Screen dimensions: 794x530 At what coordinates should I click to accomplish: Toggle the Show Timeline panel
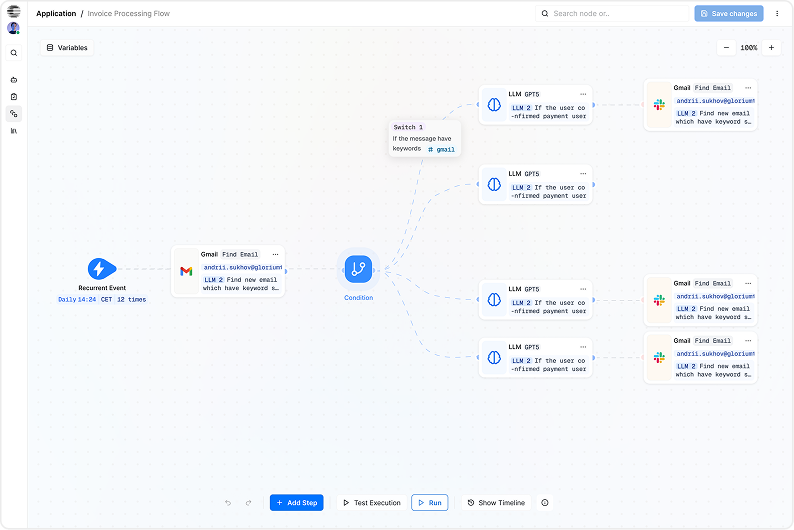pyautogui.click(x=496, y=503)
